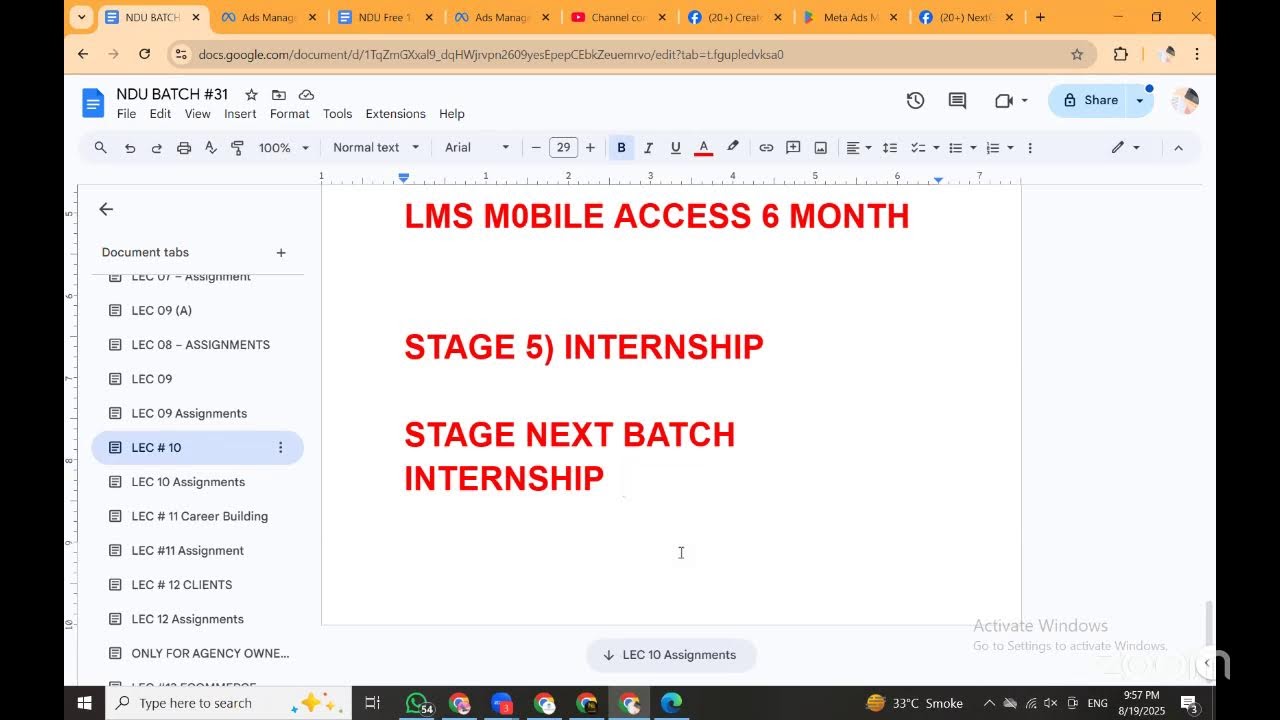Add a comment
Viewport: 1280px width, 720px height.
[793, 148]
